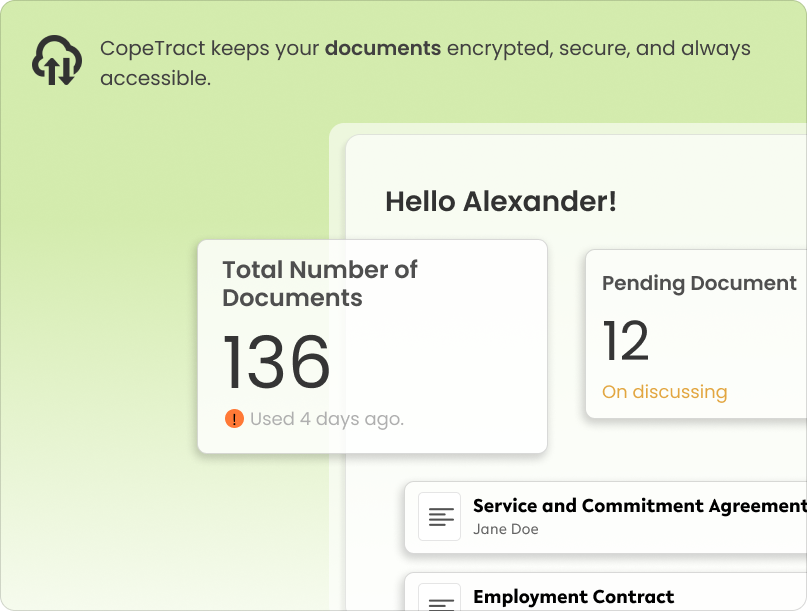This screenshot has height=611, width=807.
Task: Select the Pending Document heading
Action: coord(699,283)
